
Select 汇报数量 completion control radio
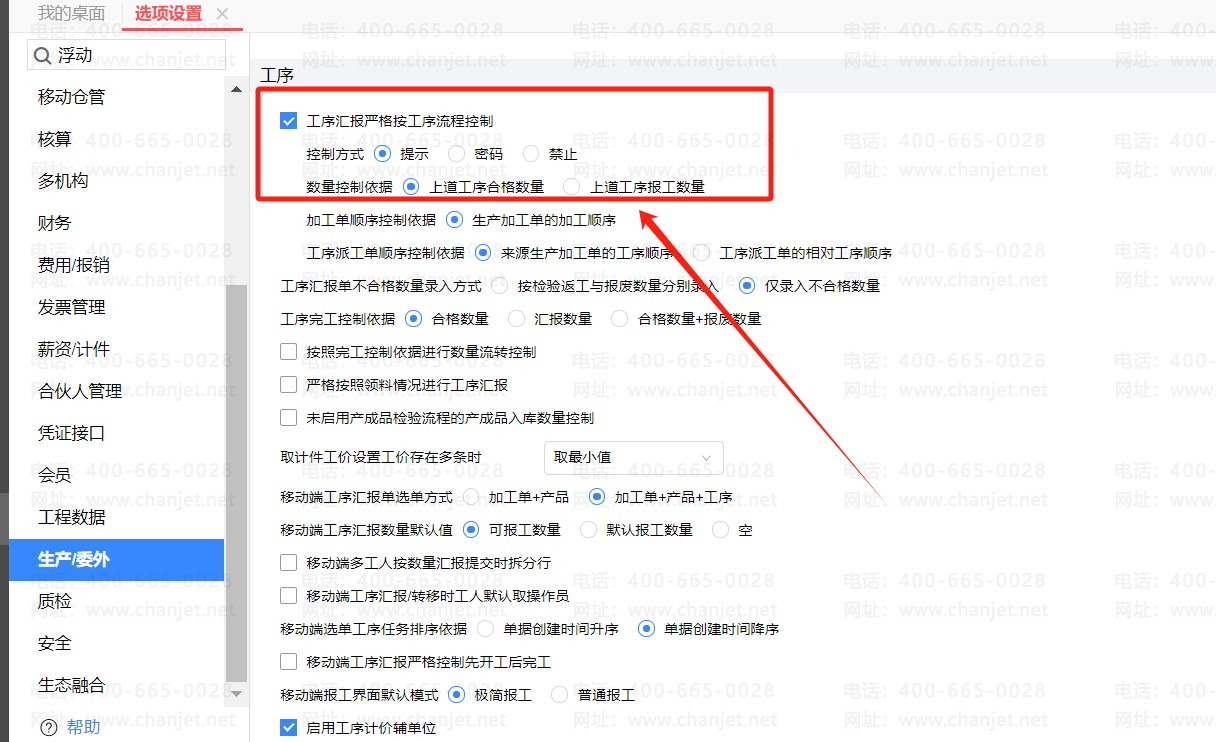(516, 319)
